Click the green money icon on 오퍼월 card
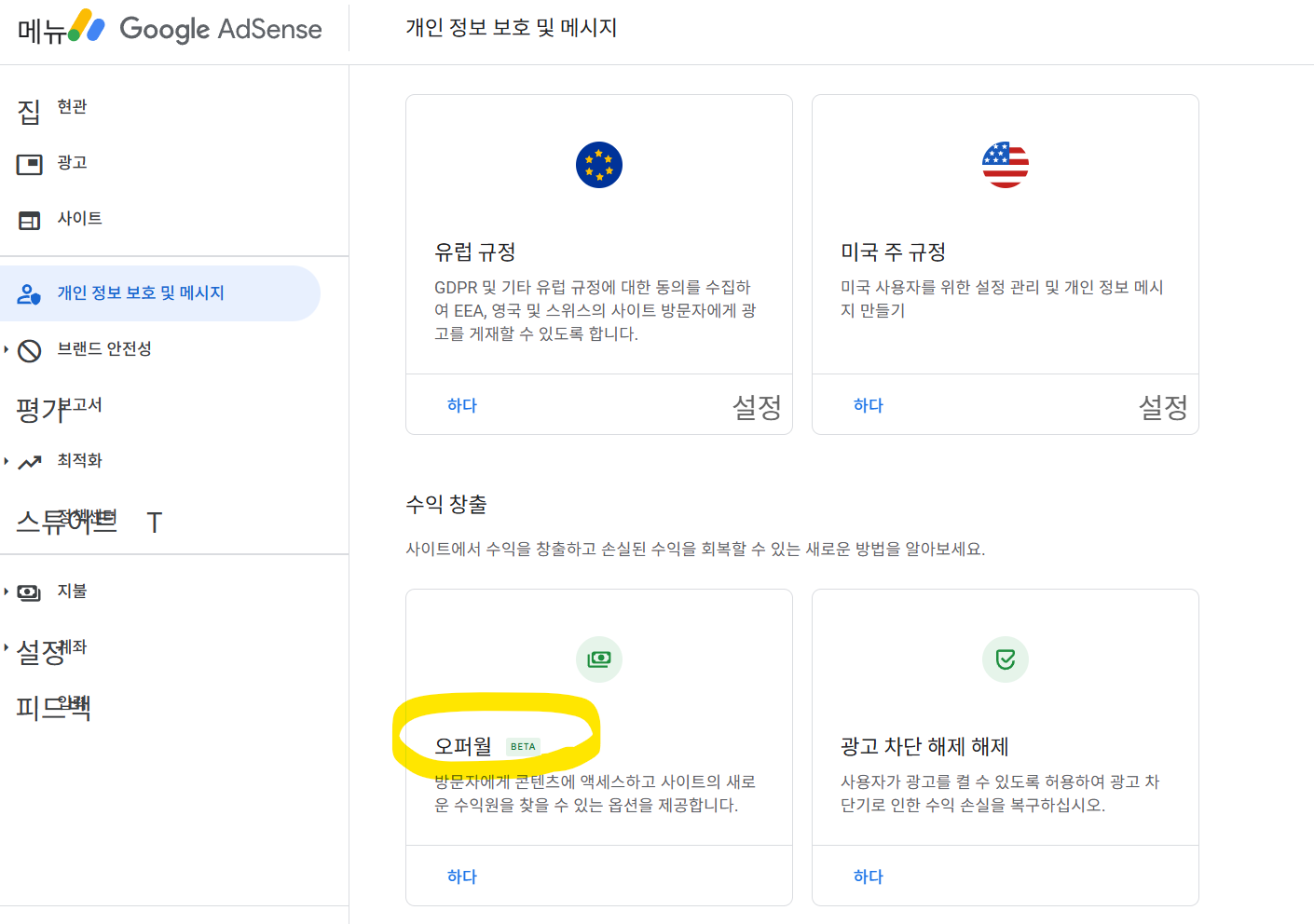 [x=598, y=659]
